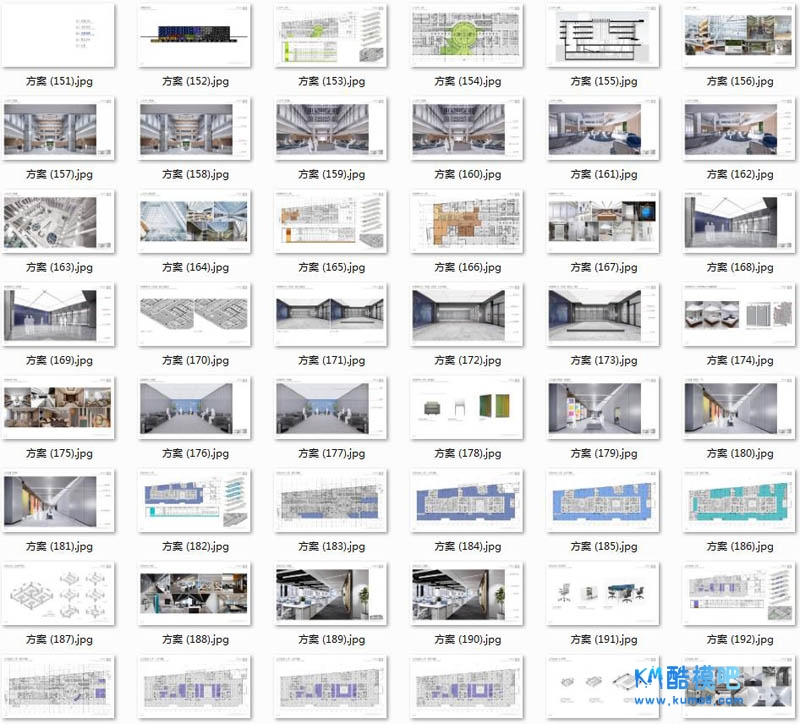The width and height of the screenshot is (800, 724).
Task: Select the 方案 (186).jpg teal floor plan
Action: tap(740, 500)
